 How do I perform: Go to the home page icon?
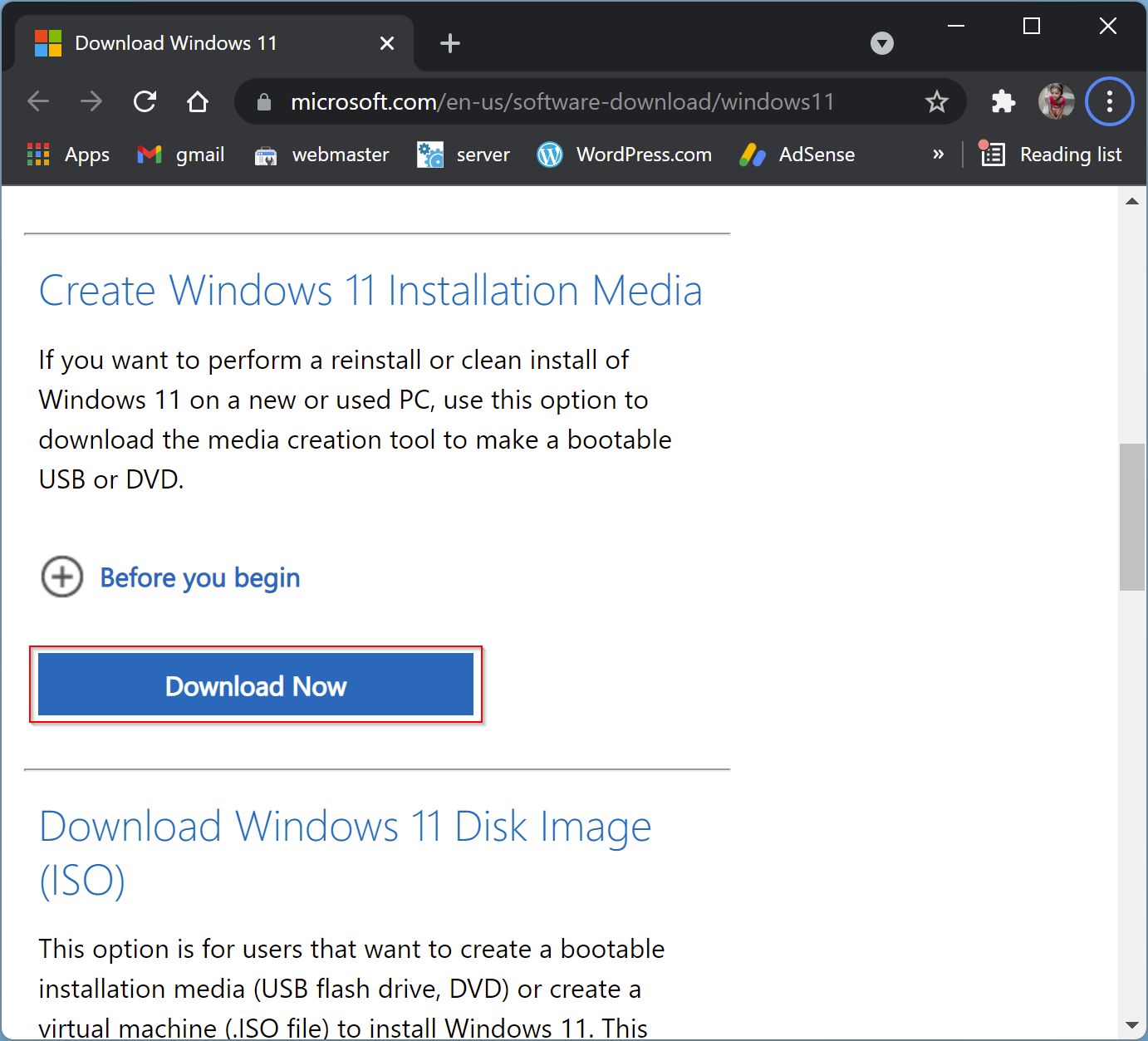click(x=198, y=101)
